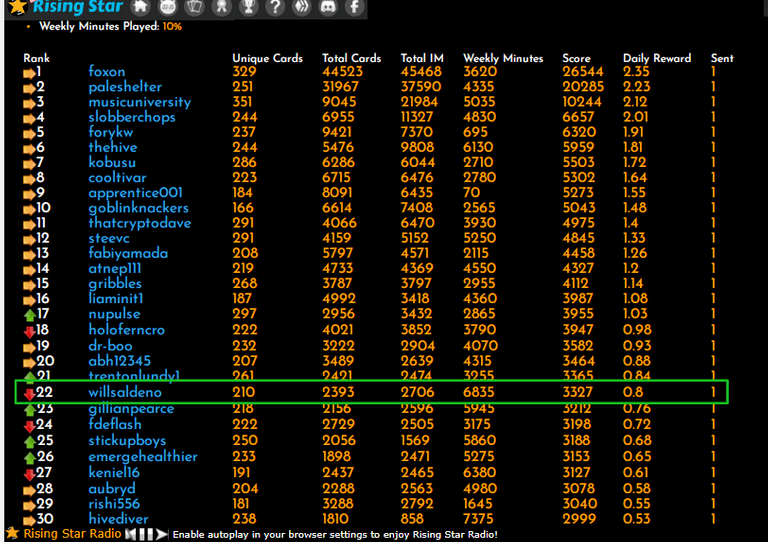This screenshot has height=542, width=768.
Task: Click red down arrow beside rank 24
Action: tap(29, 426)
